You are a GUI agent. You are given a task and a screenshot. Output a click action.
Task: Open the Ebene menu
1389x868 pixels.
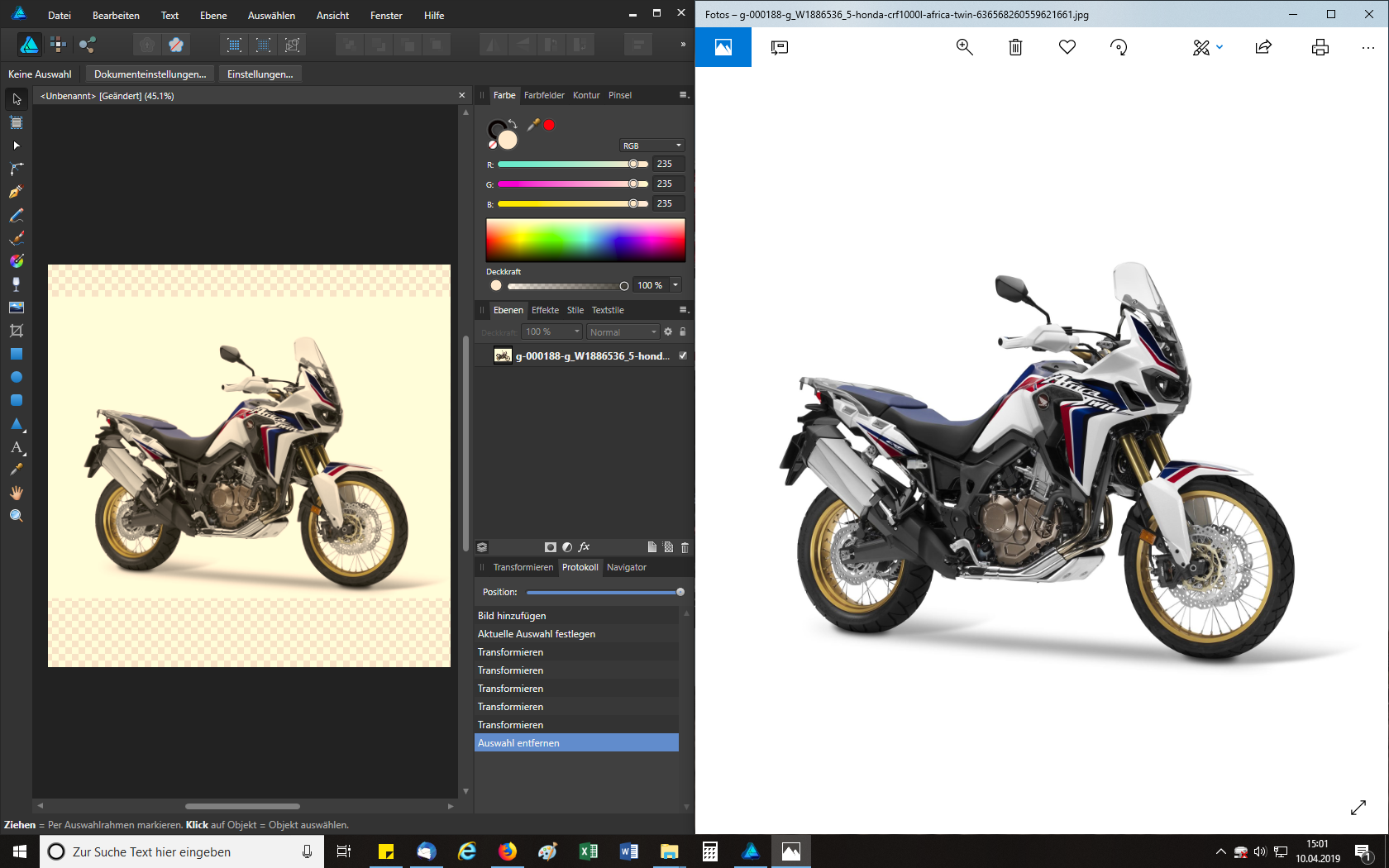(x=213, y=16)
